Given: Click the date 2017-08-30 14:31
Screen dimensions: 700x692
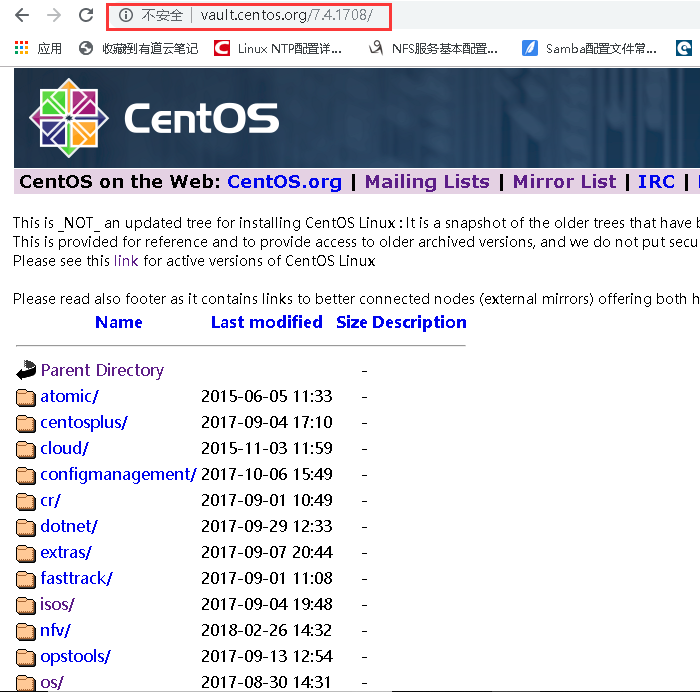Looking at the screenshot, I should (267, 683).
